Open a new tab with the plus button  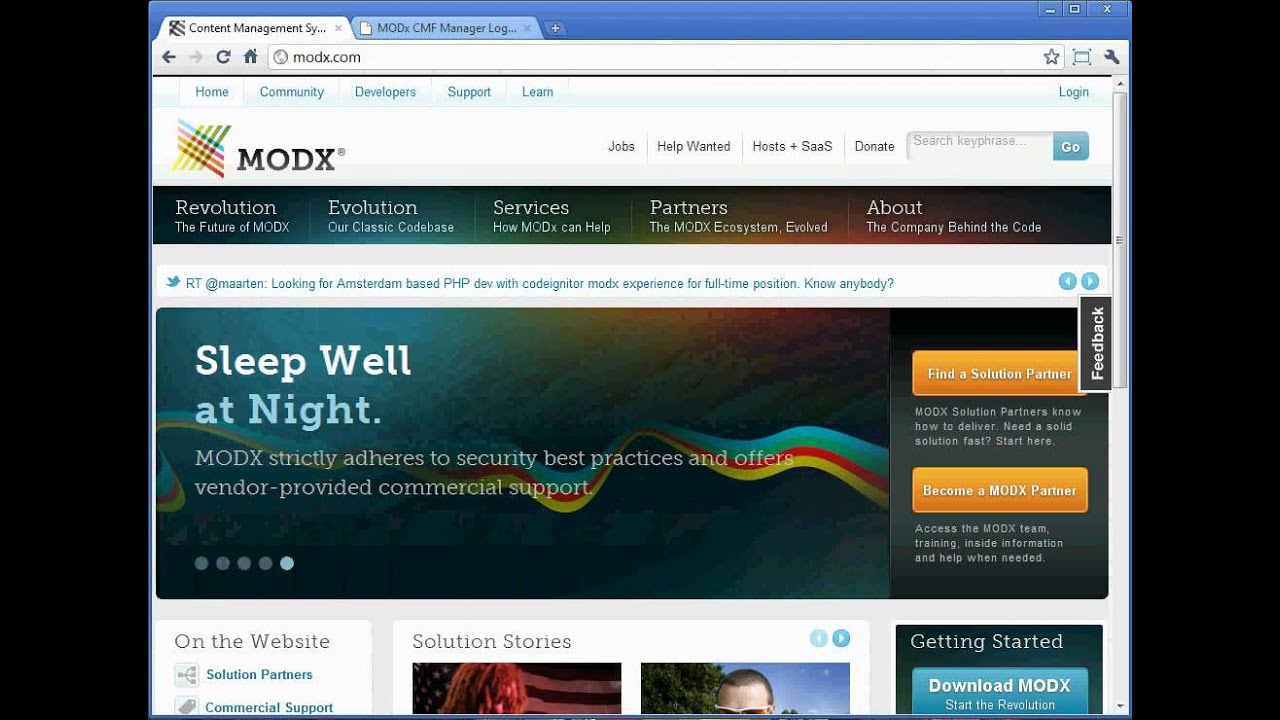click(x=554, y=28)
